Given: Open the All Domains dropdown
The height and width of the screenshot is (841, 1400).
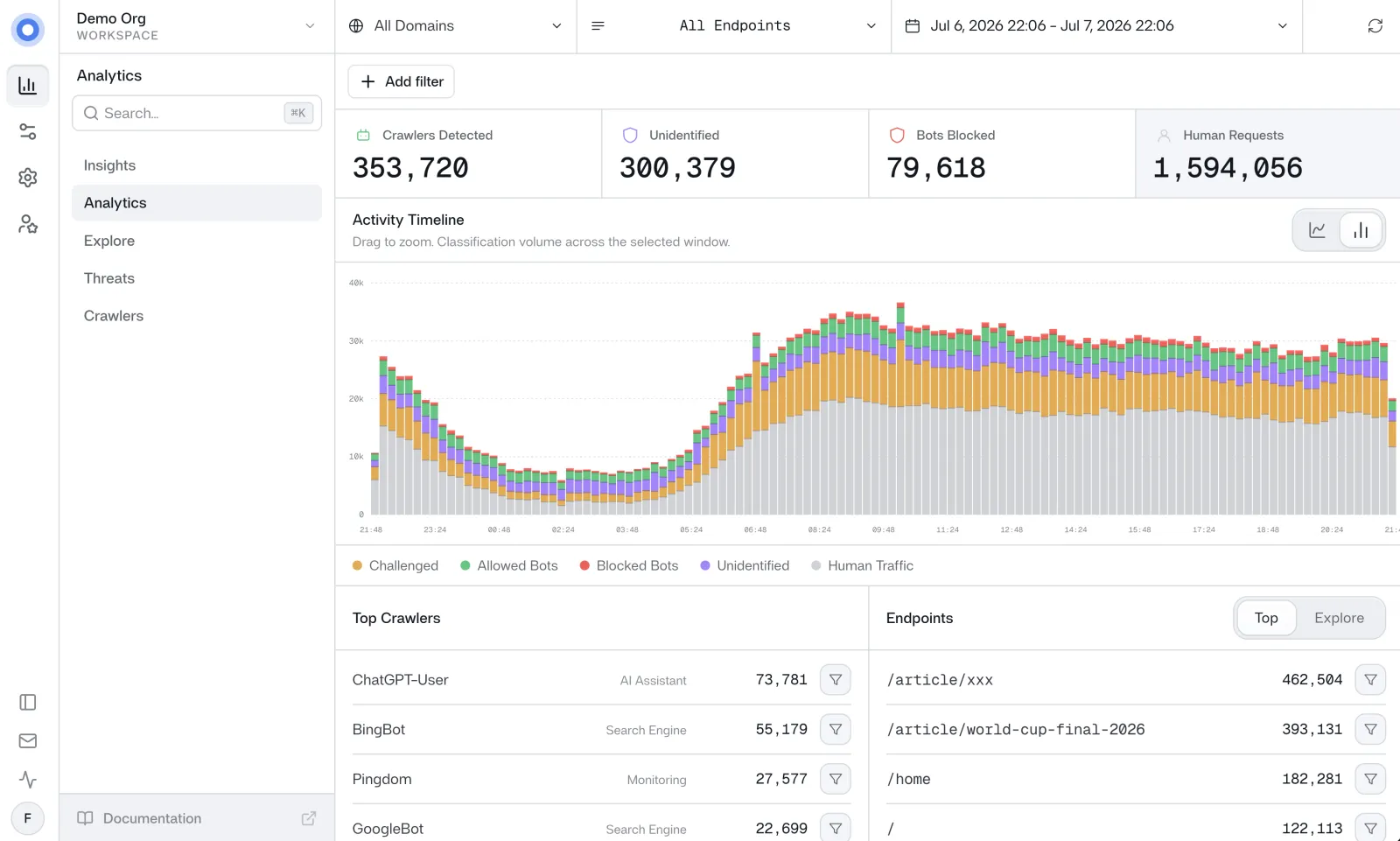Looking at the screenshot, I should point(456,26).
